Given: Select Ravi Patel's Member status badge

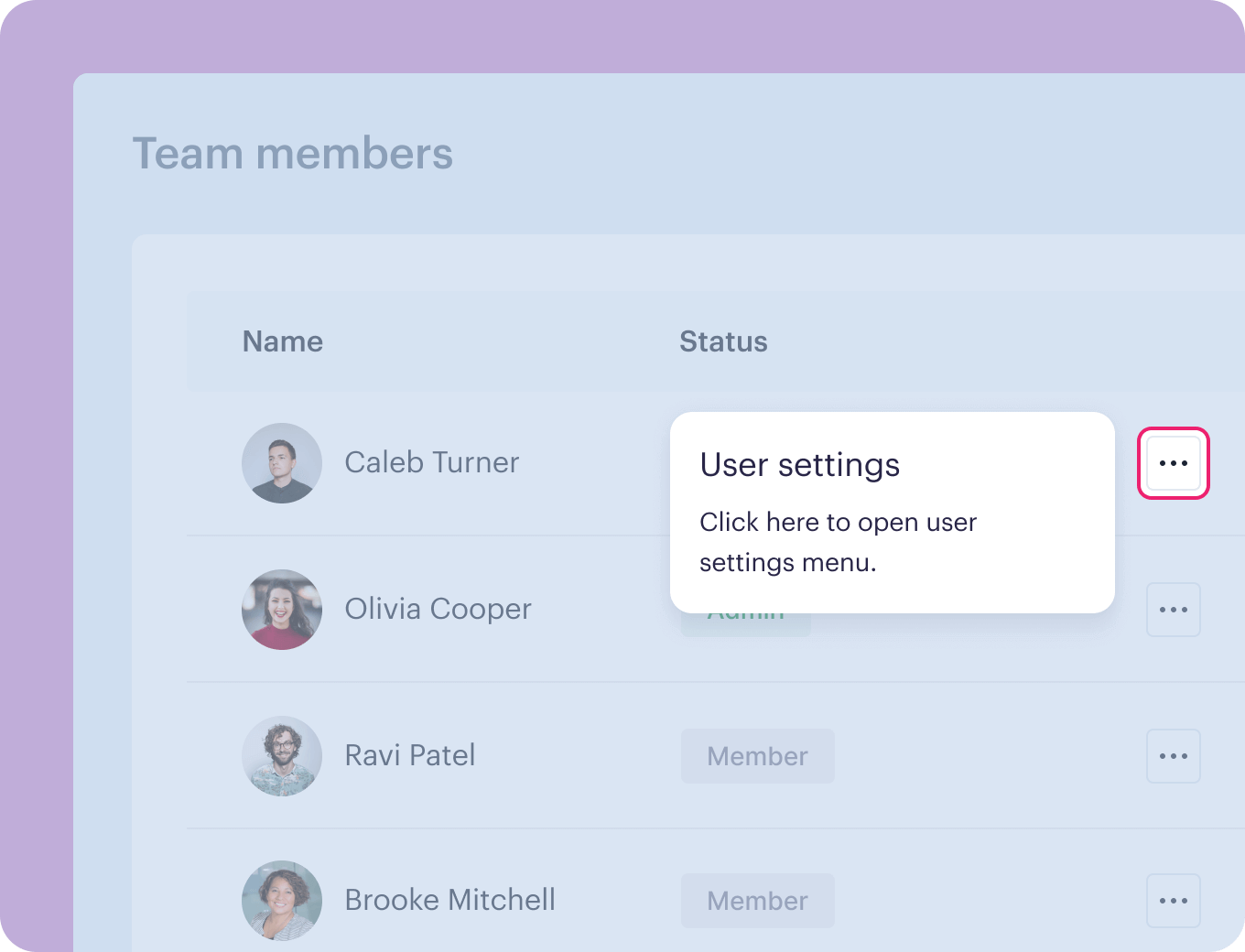Looking at the screenshot, I should click(x=758, y=756).
